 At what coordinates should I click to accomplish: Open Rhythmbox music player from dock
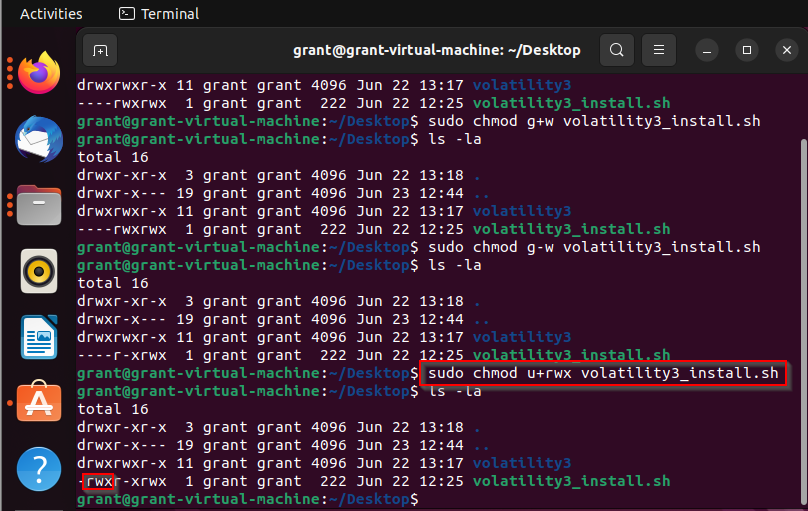tap(39, 271)
